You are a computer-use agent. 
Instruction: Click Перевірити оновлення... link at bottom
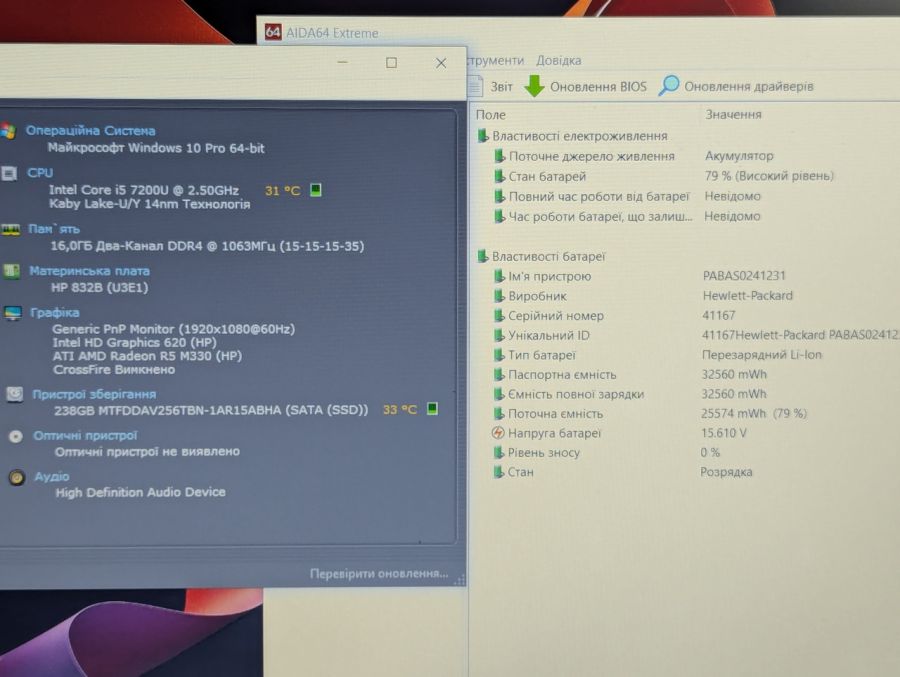[x=379, y=573]
